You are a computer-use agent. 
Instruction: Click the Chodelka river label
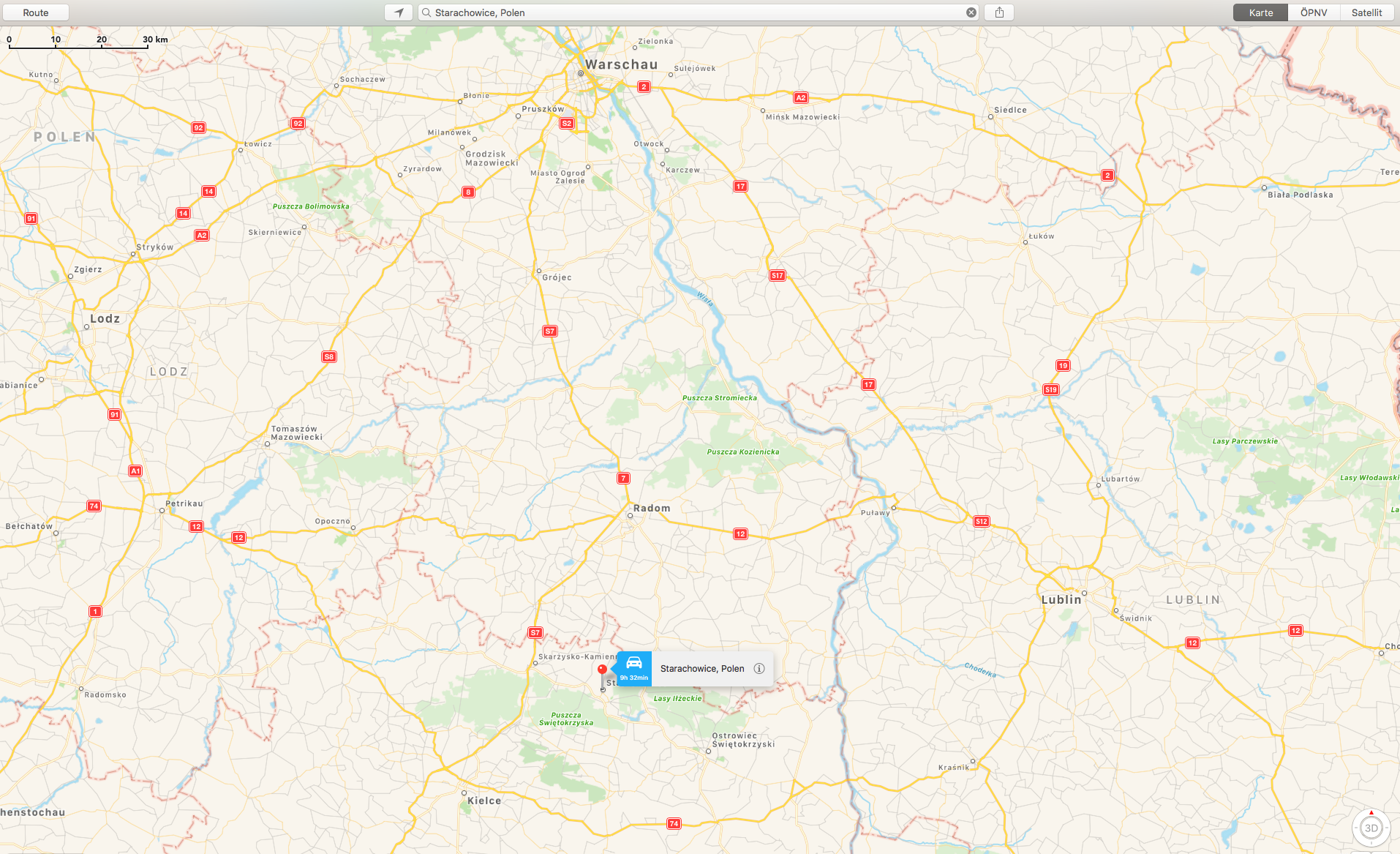(x=980, y=670)
